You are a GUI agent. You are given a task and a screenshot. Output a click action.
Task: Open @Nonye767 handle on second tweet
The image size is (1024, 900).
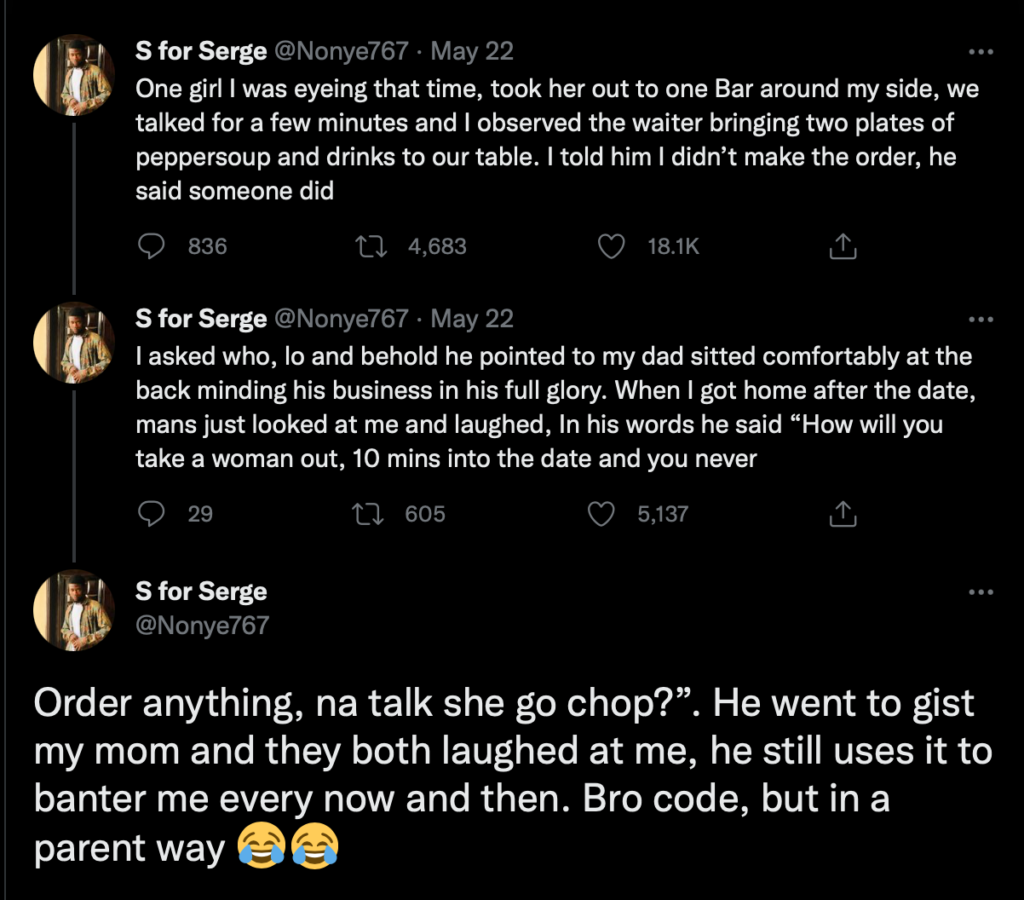pos(342,319)
